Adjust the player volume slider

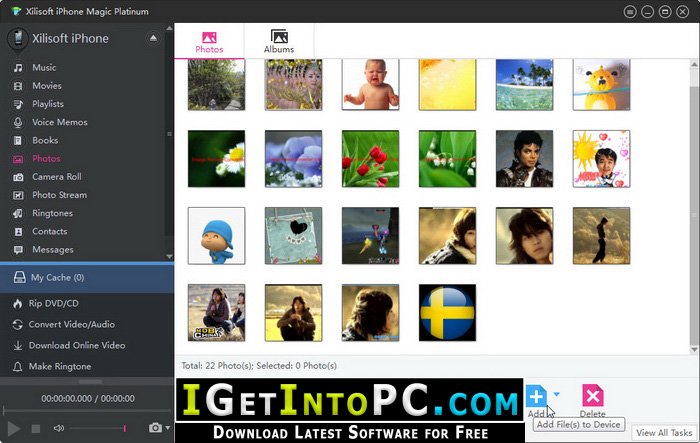pos(98,428)
